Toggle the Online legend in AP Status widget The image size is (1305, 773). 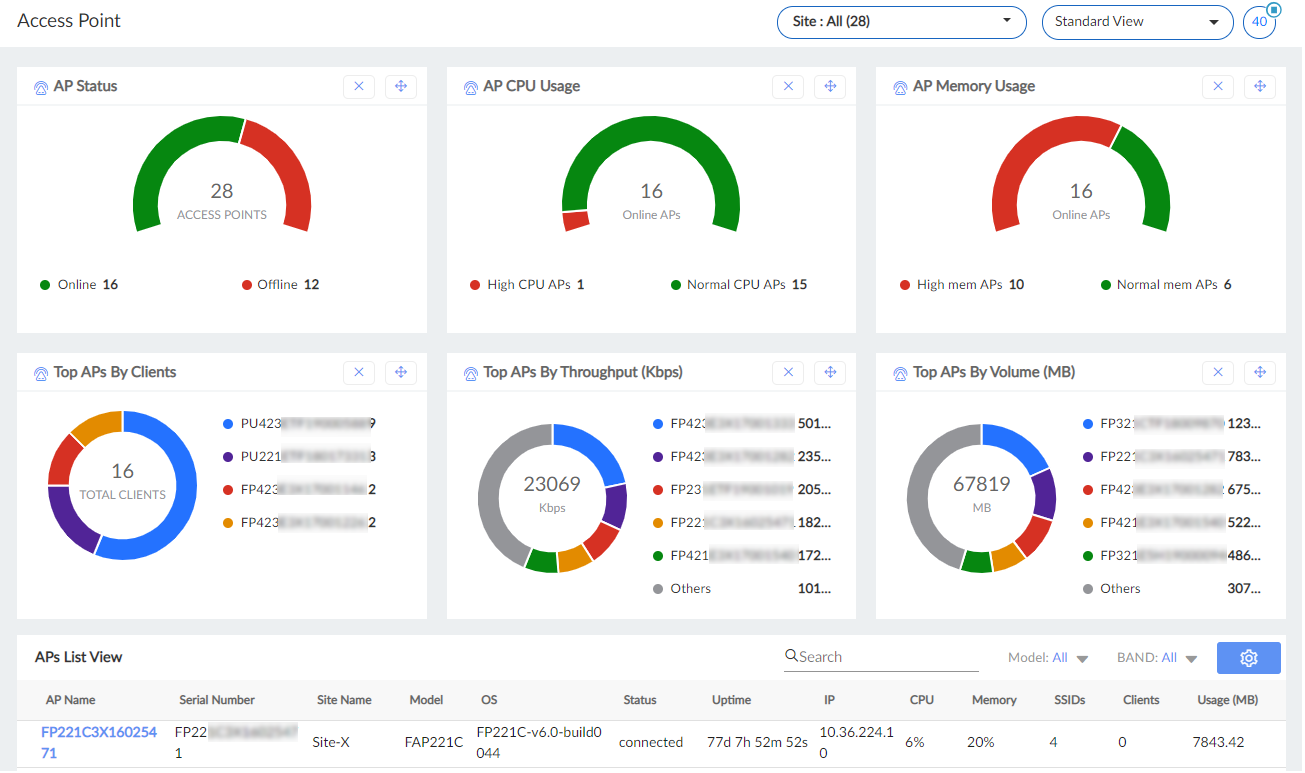[x=79, y=284]
